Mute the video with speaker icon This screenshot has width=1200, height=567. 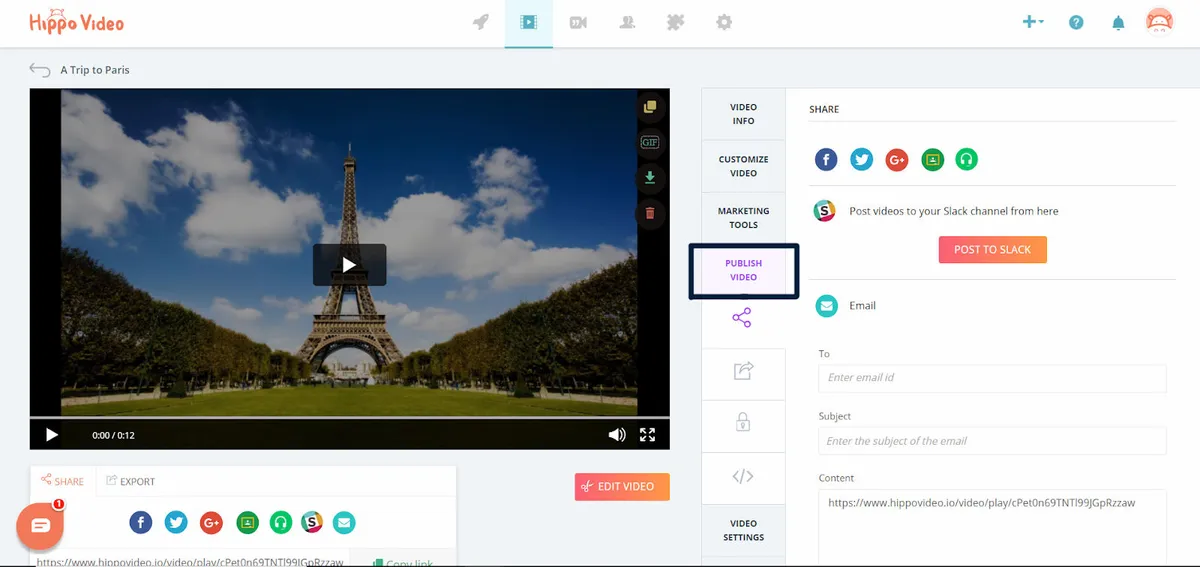pos(617,435)
